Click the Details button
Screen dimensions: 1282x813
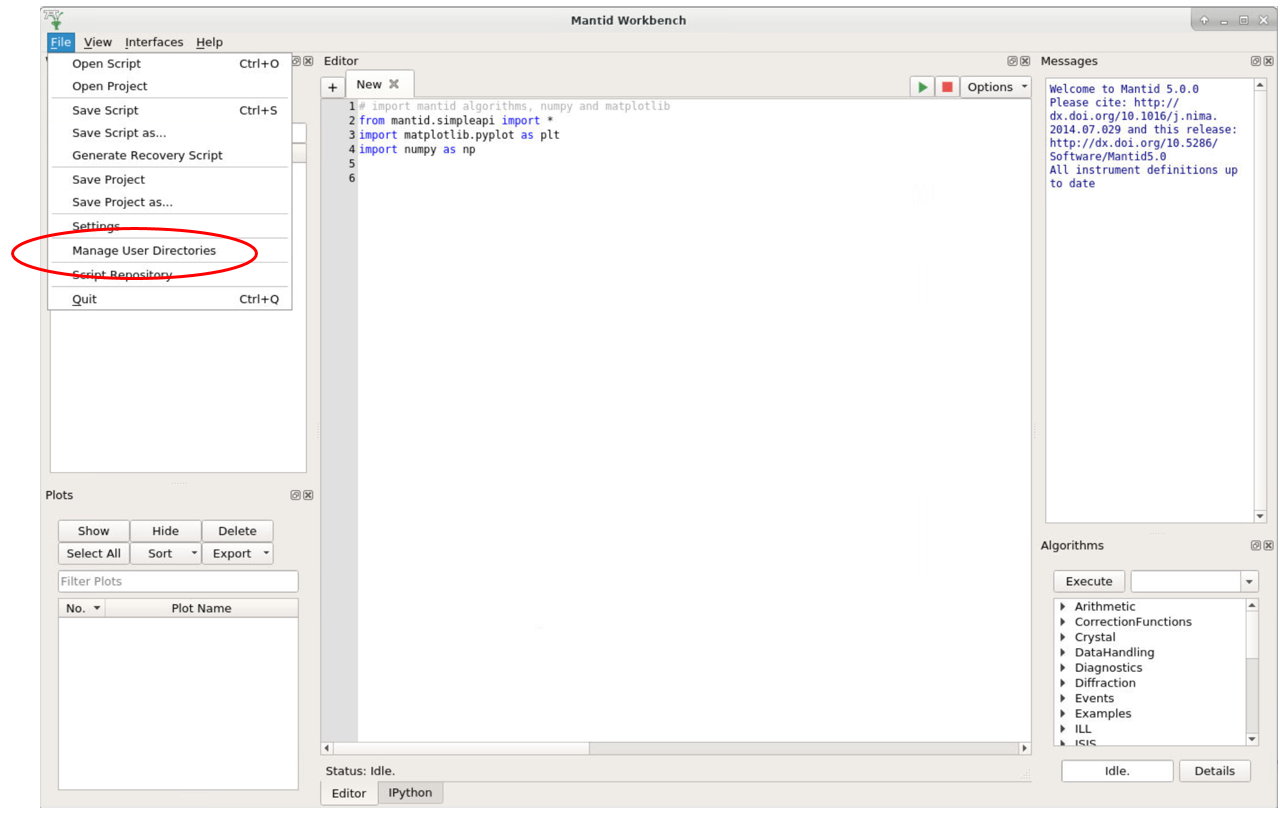[1215, 771]
